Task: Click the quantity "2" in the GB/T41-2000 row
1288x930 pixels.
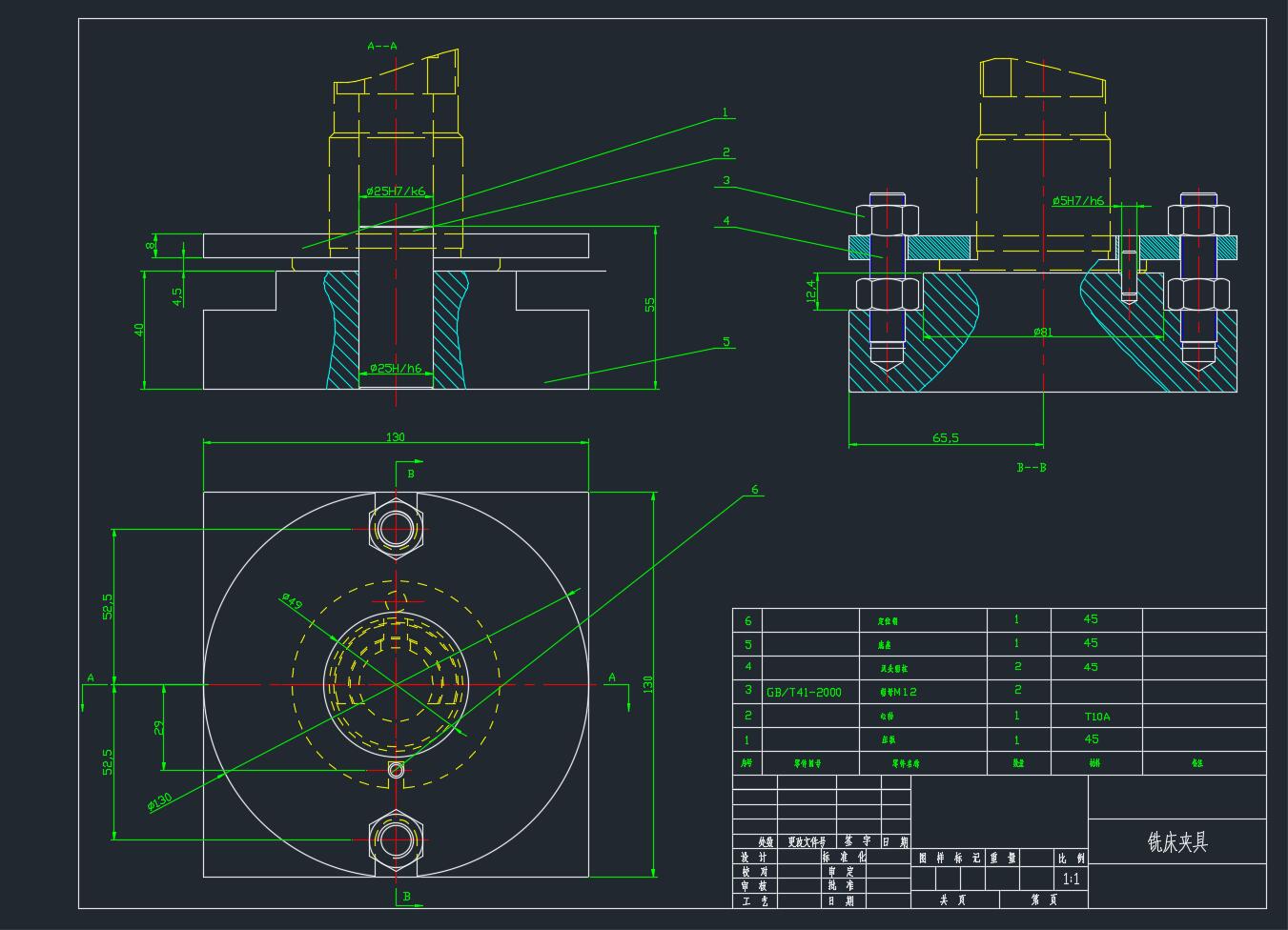Action: (1018, 690)
